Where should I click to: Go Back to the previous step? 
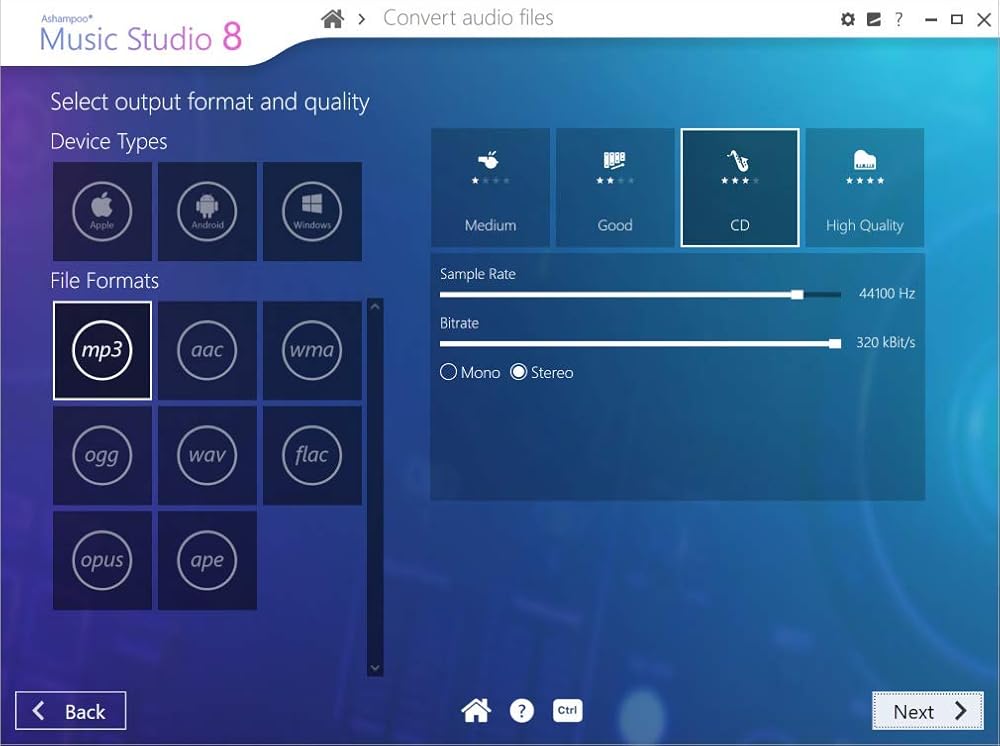pos(70,711)
